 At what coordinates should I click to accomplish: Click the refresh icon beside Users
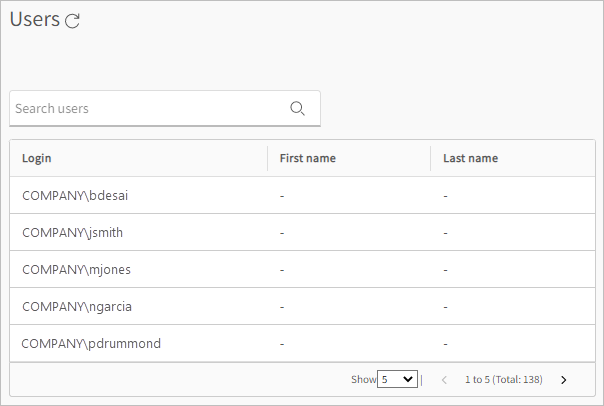point(72,21)
